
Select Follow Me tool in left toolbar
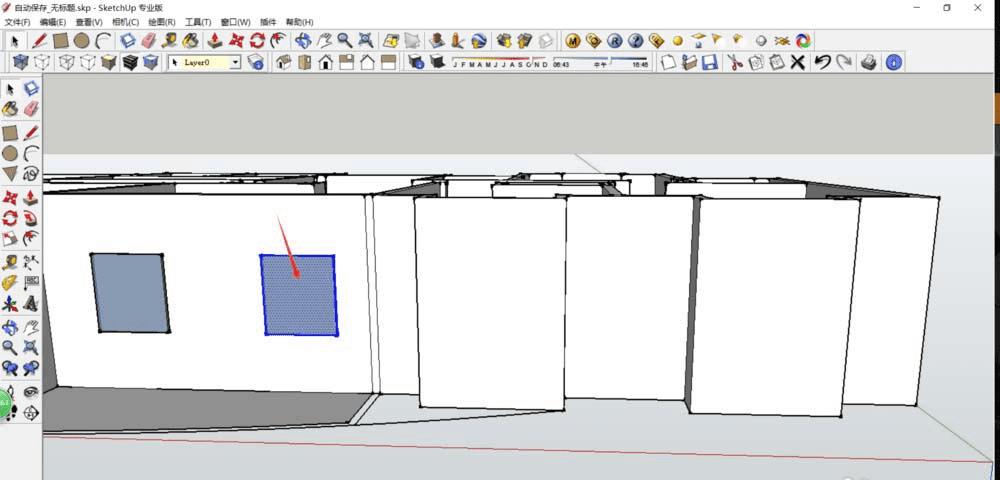(31, 218)
